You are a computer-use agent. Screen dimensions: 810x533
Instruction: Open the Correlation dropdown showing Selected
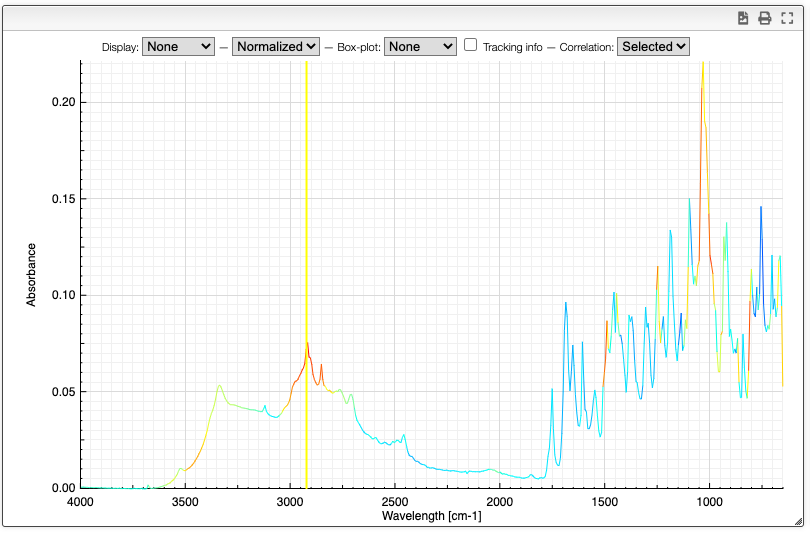(x=654, y=46)
